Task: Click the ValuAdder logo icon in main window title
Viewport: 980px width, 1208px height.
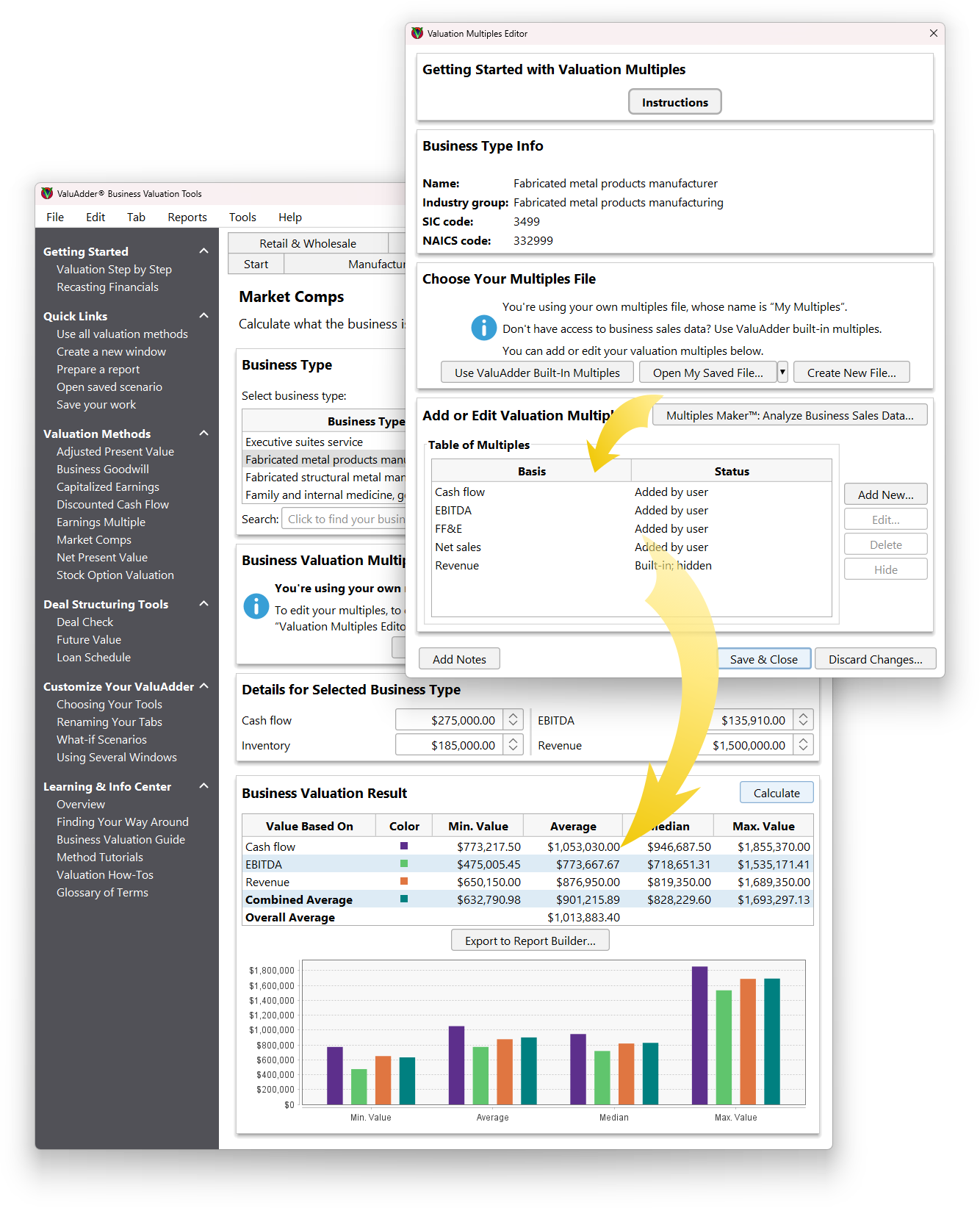Action: (x=47, y=193)
